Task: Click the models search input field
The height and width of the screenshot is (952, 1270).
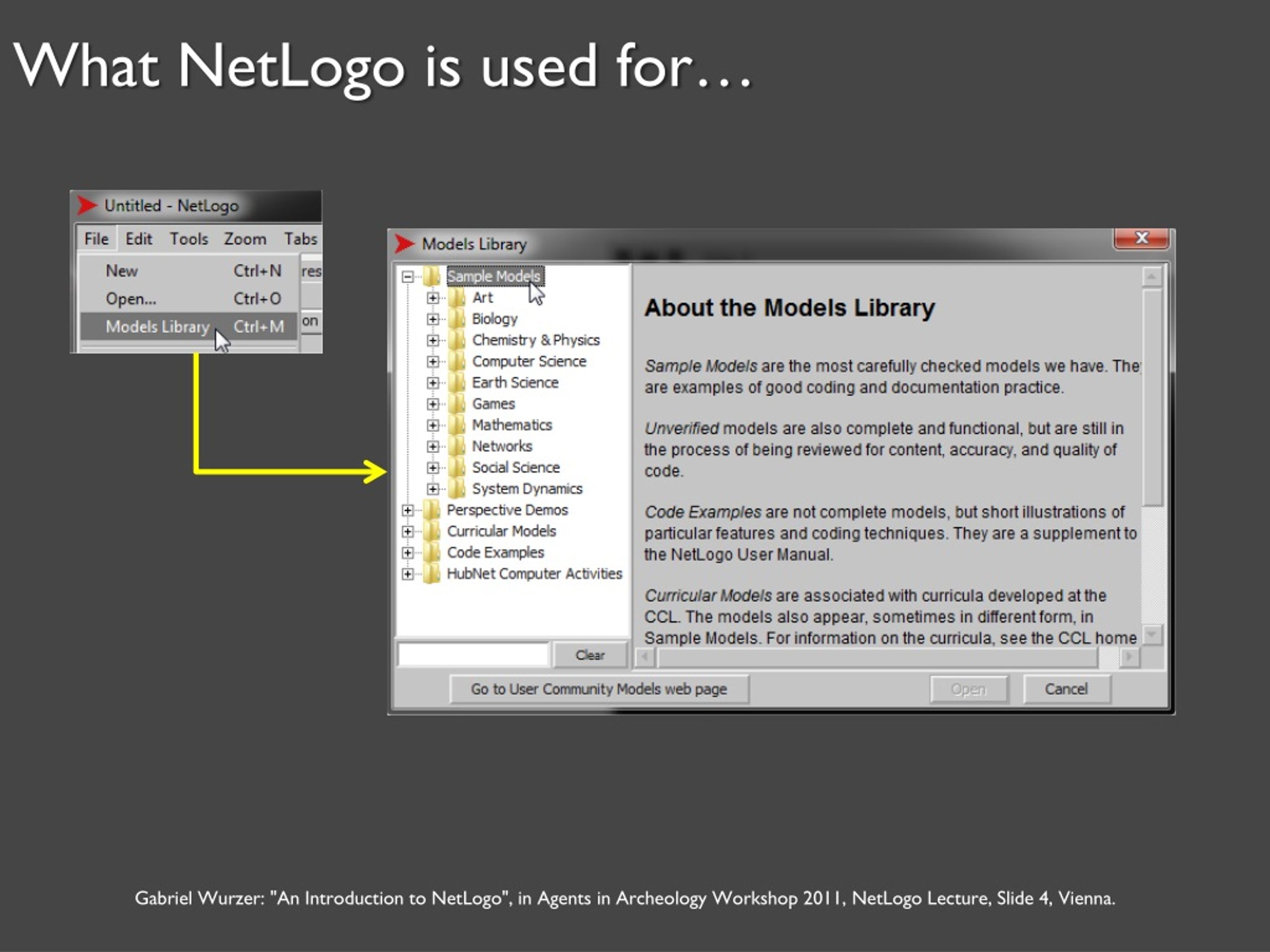Action: point(473,655)
